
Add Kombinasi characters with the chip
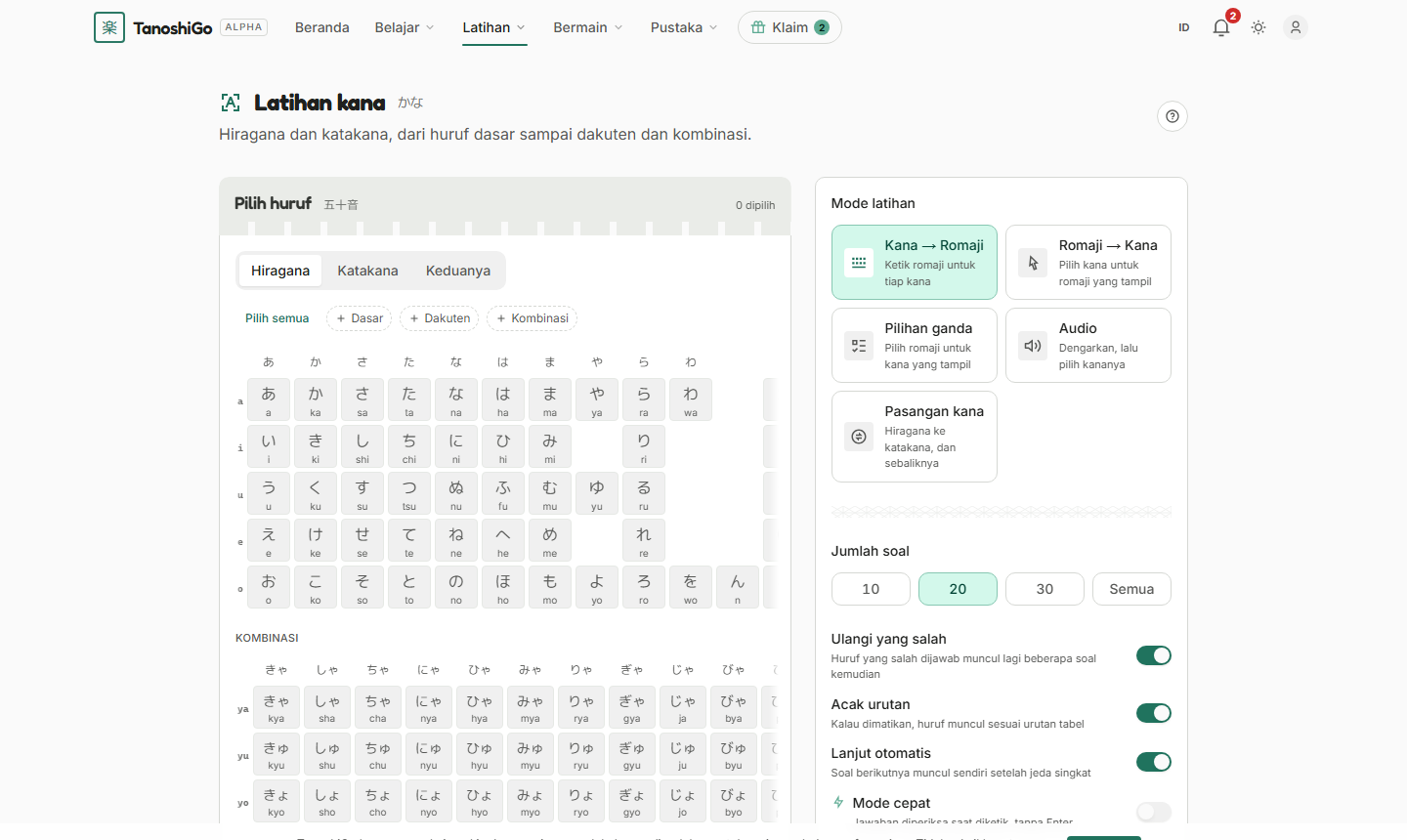click(x=533, y=318)
